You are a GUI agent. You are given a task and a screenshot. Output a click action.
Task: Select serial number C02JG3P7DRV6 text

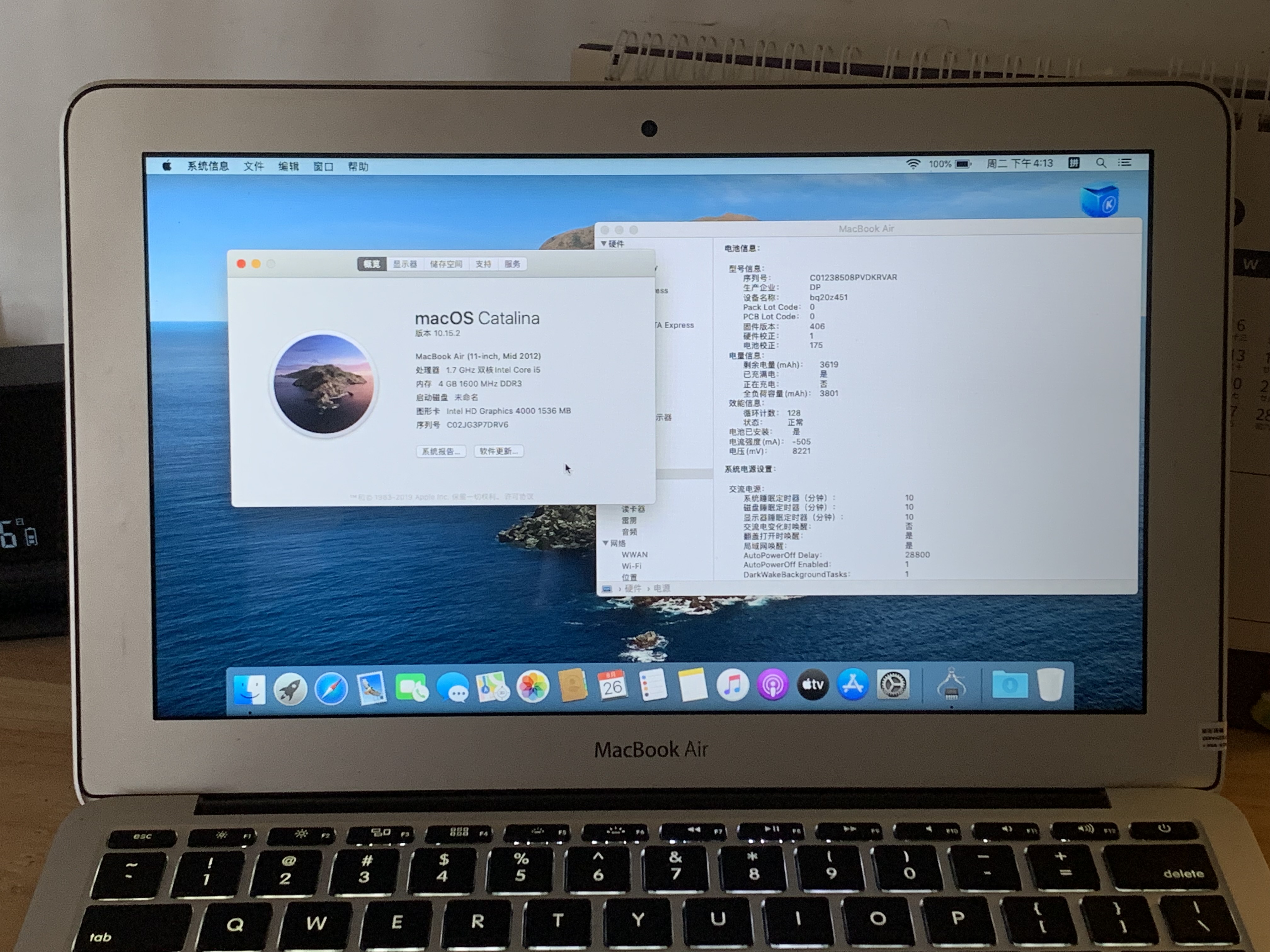[x=477, y=425]
